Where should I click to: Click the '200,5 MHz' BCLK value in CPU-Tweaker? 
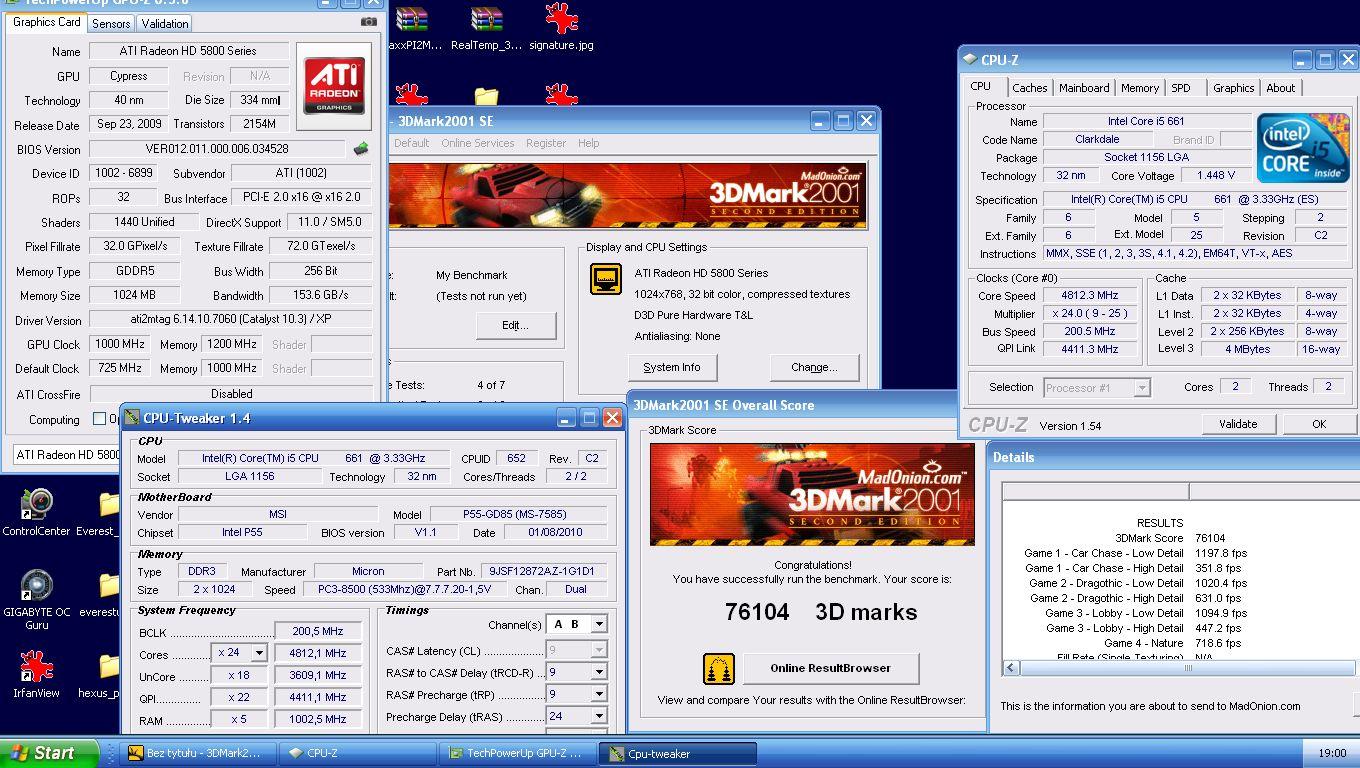pos(318,631)
